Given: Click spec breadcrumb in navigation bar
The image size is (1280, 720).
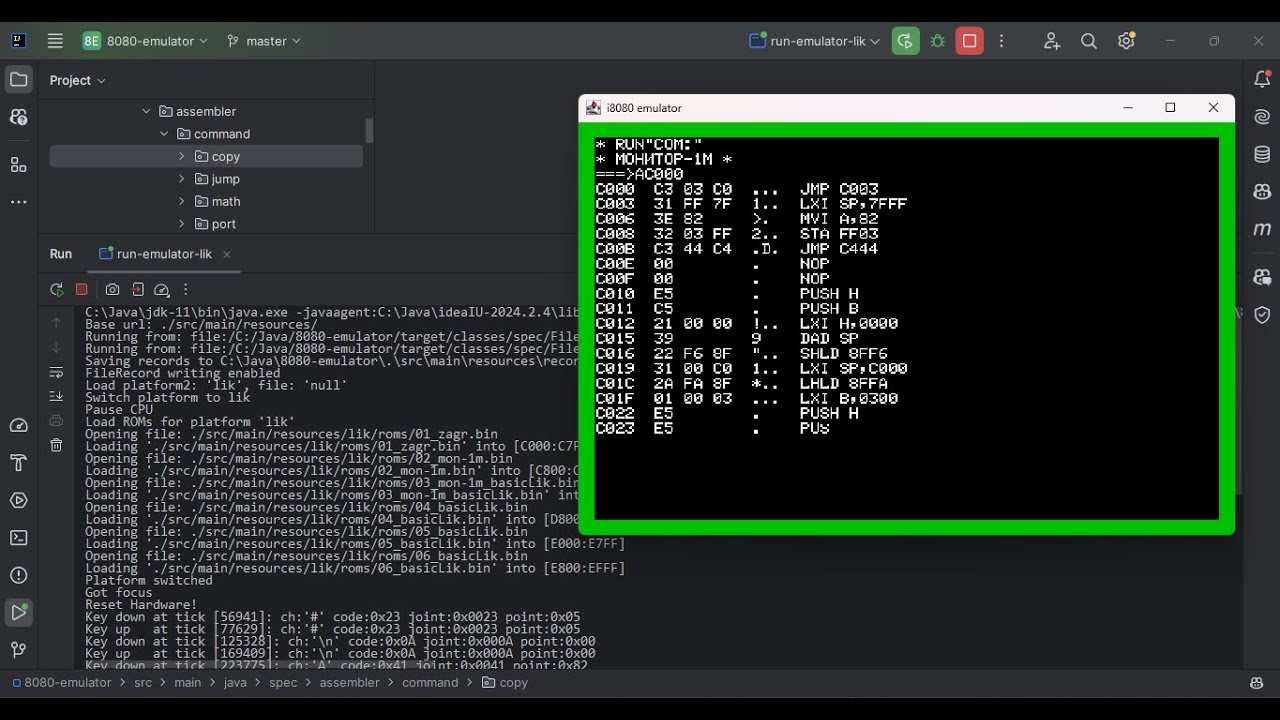Looking at the screenshot, I should click(283, 683).
